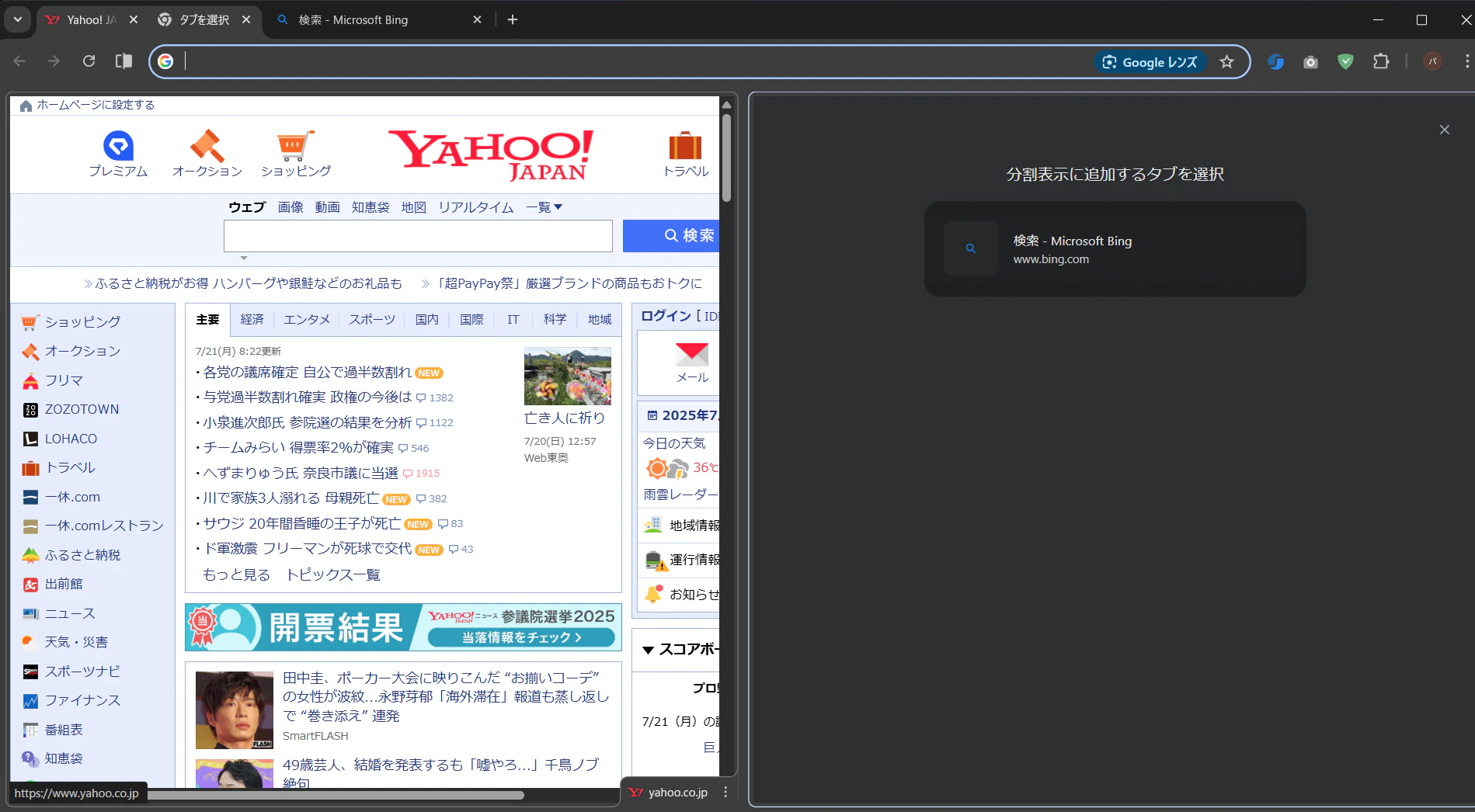Viewport: 1475px width, 812px height.
Task: Open 出前館 in the sidebar
Action: [64, 584]
